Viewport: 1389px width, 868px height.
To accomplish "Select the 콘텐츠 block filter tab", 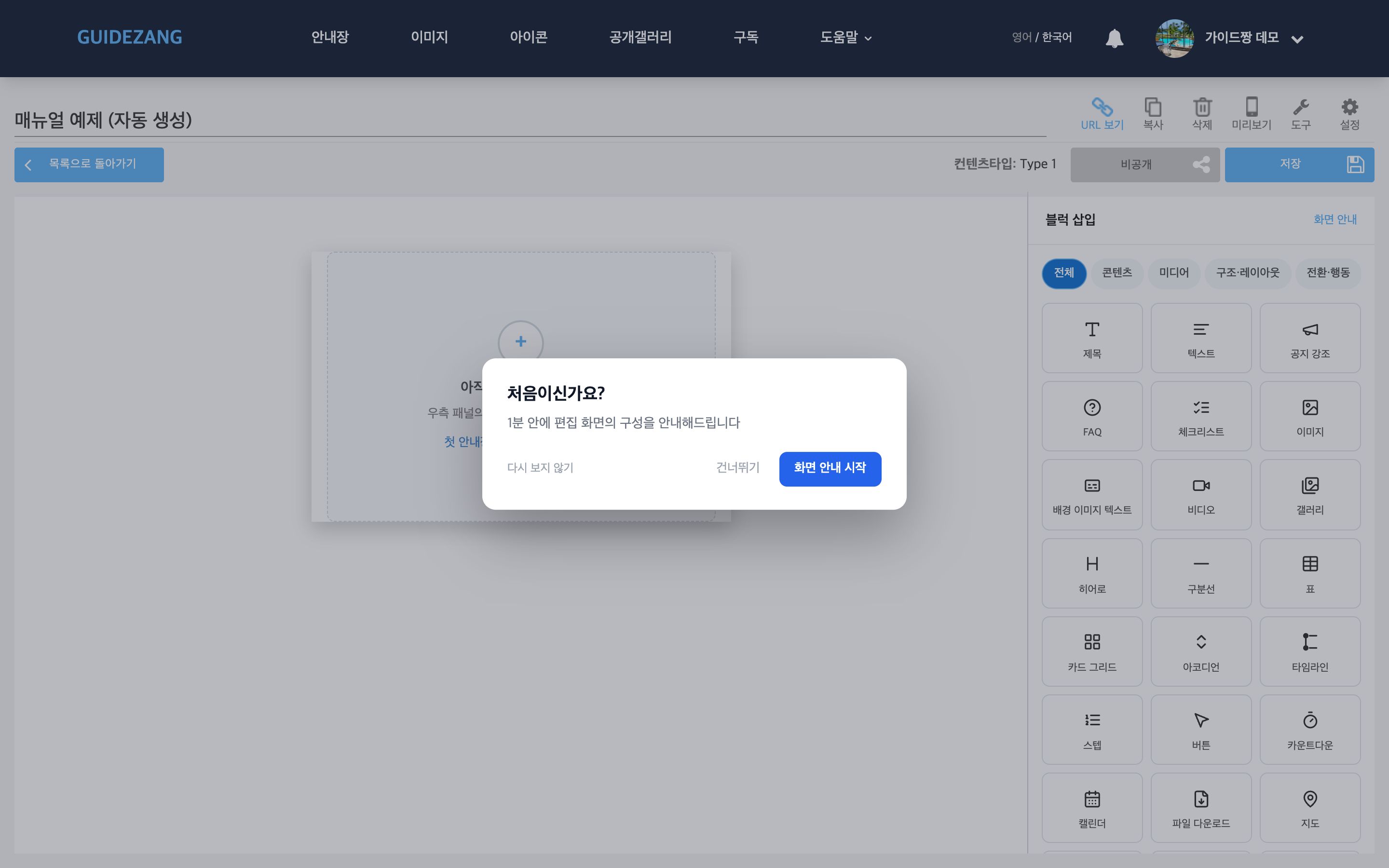I will [1117, 273].
